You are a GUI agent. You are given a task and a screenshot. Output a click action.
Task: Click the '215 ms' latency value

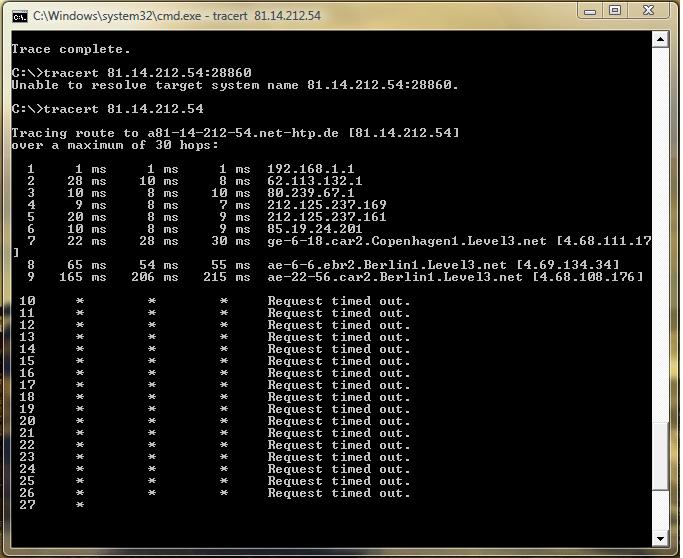pyautogui.click(x=227, y=277)
